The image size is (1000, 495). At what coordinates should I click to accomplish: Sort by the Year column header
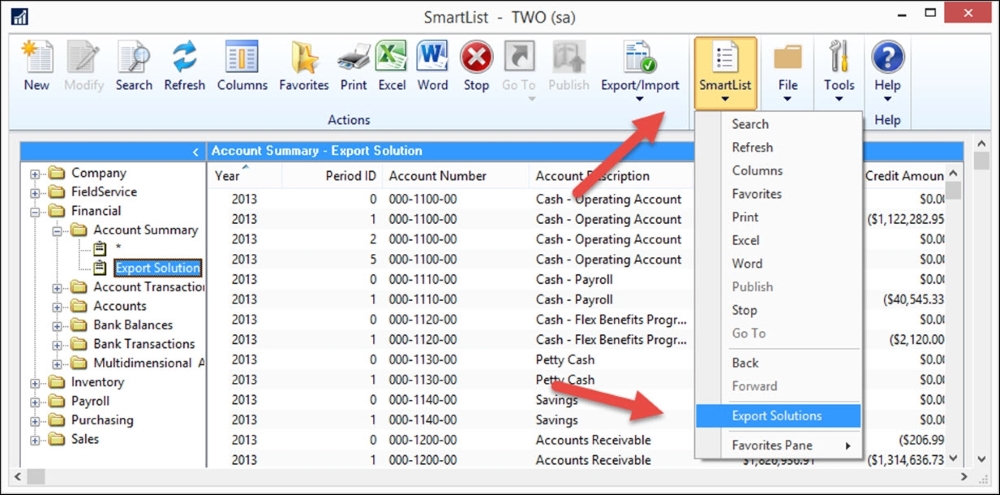click(245, 175)
